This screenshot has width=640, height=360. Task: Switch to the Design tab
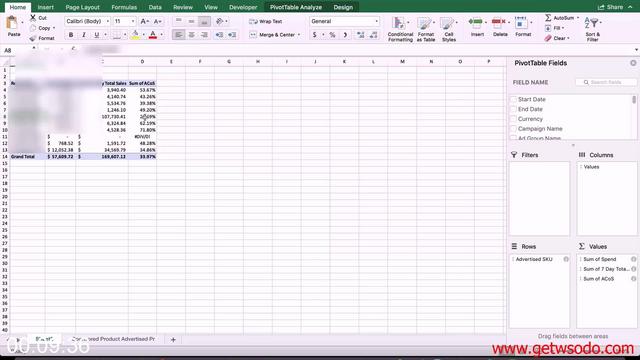pyautogui.click(x=343, y=7)
